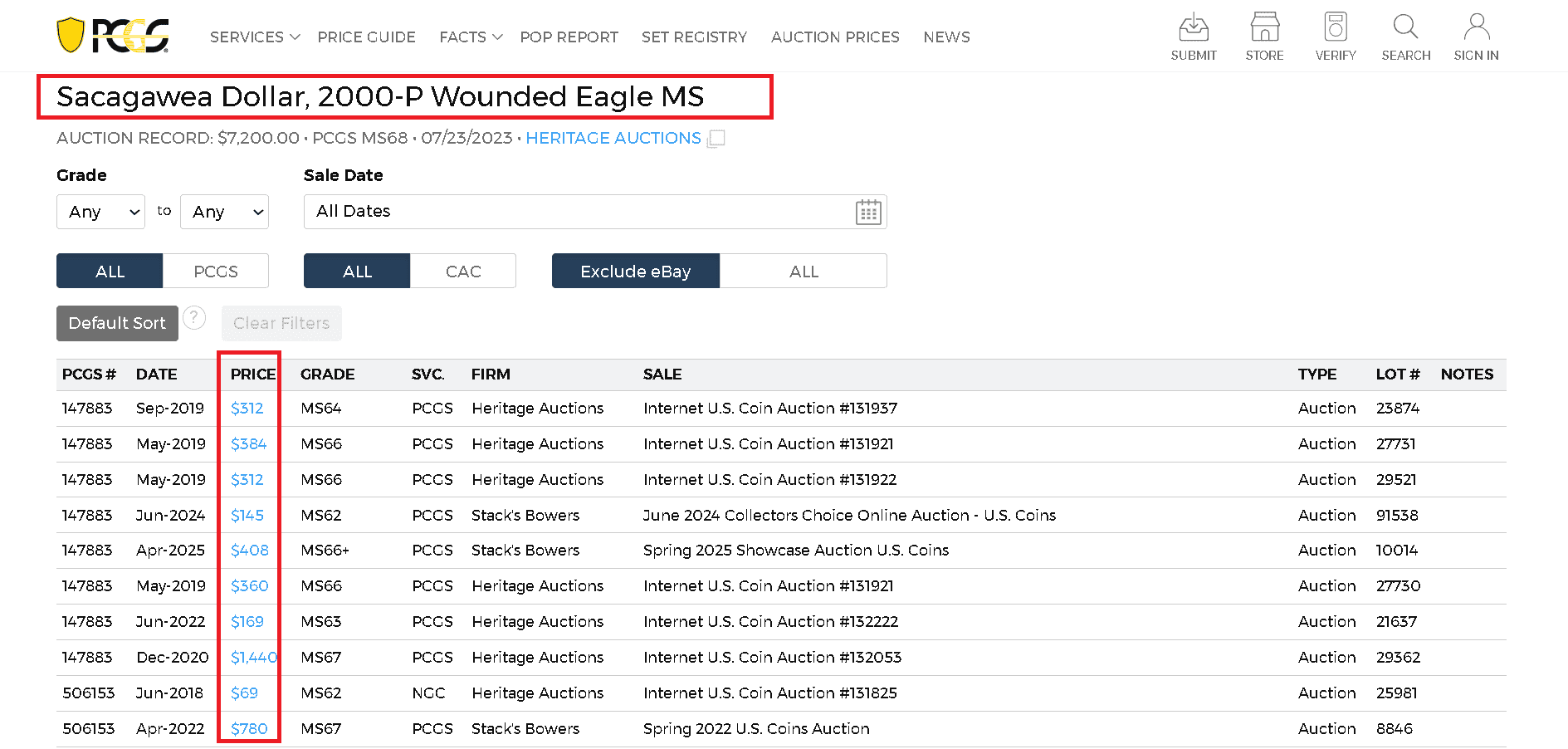1568x749 pixels.
Task: Click the $1,440 price link for MS67
Action: click(253, 657)
